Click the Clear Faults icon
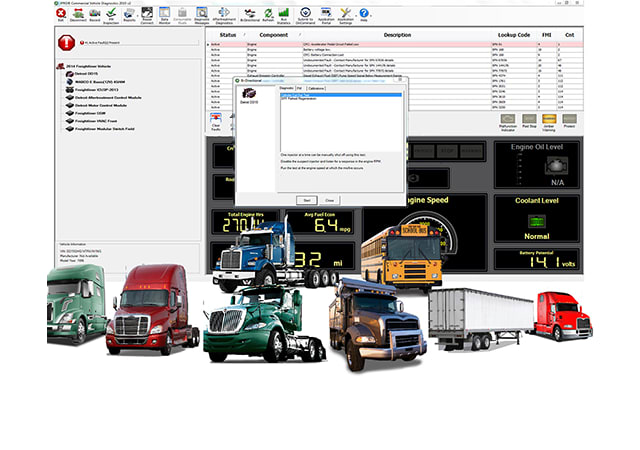Image resolution: width=640 pixels, height=450 pixels. [x=216, y=122]
